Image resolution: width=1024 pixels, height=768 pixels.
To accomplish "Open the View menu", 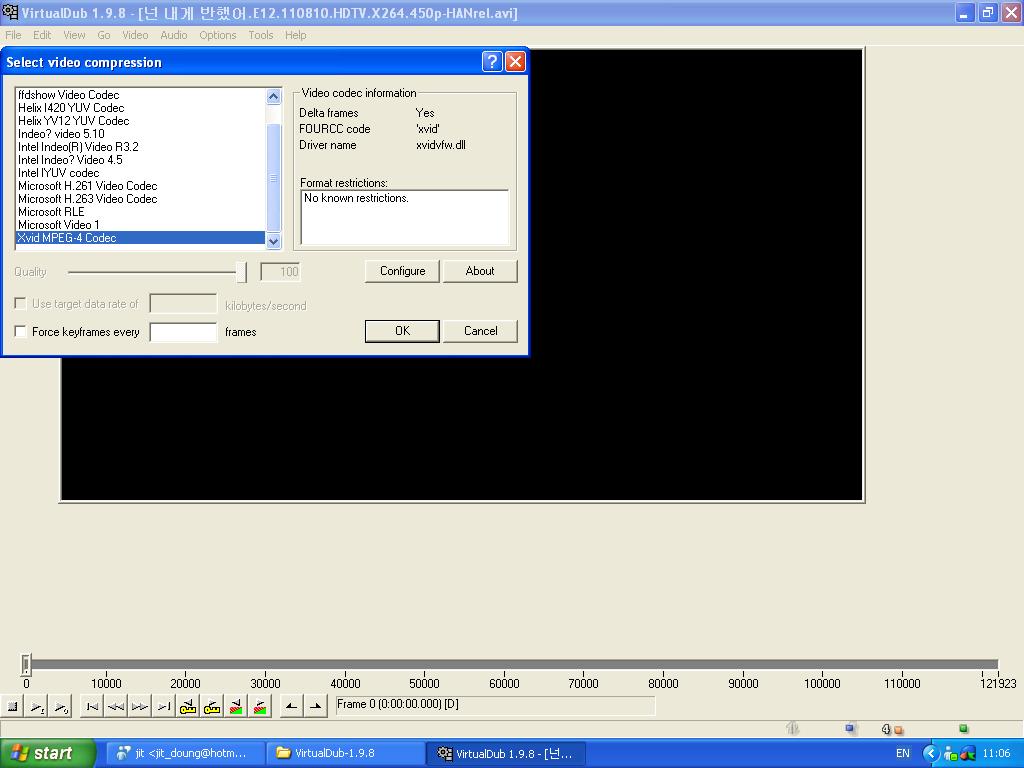I will click(74, 35).
